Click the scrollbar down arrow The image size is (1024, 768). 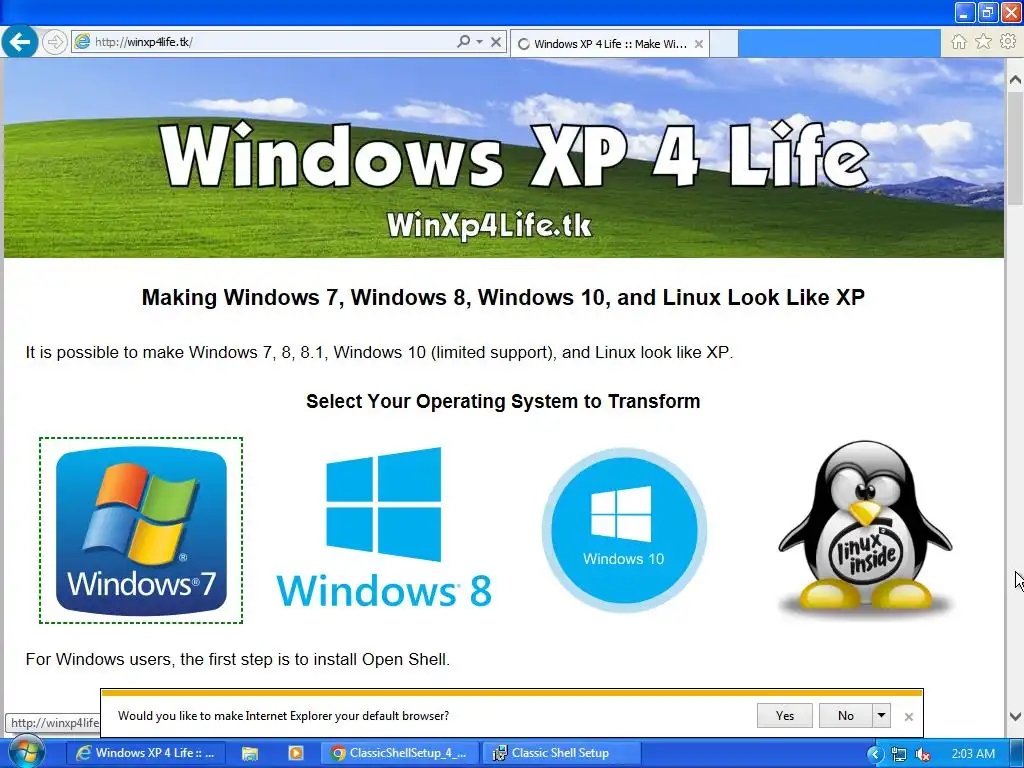pos(1015,716)
